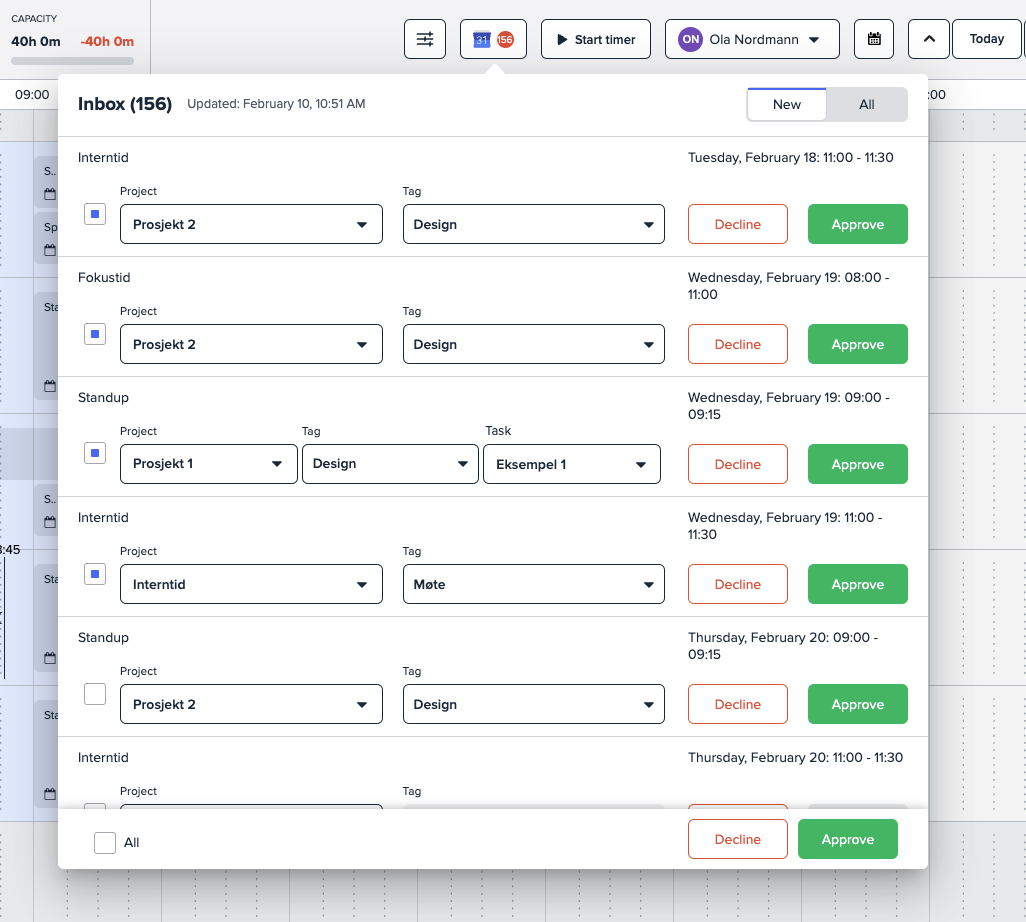
Task: Open the Prosjekt 1 project dropdown
Action: (209, 464)
